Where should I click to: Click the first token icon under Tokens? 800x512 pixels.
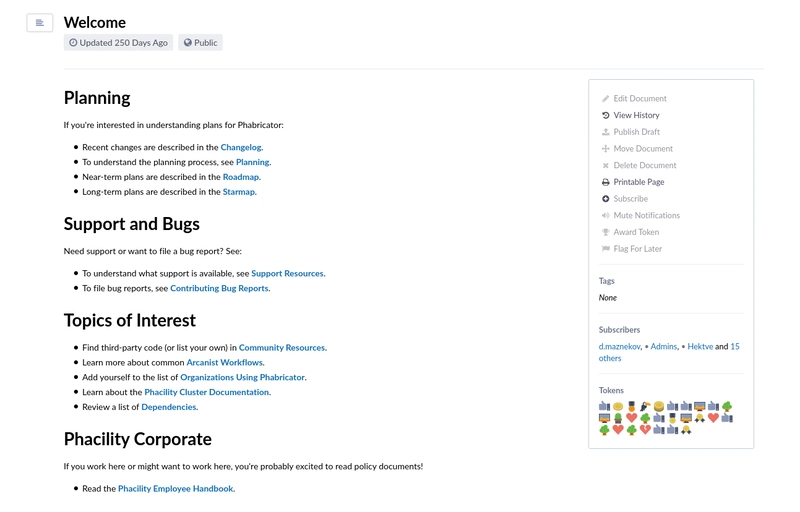605,406
